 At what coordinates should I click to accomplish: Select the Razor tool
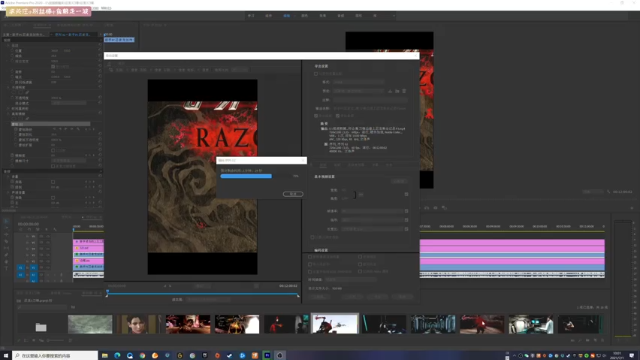(6, 241)
